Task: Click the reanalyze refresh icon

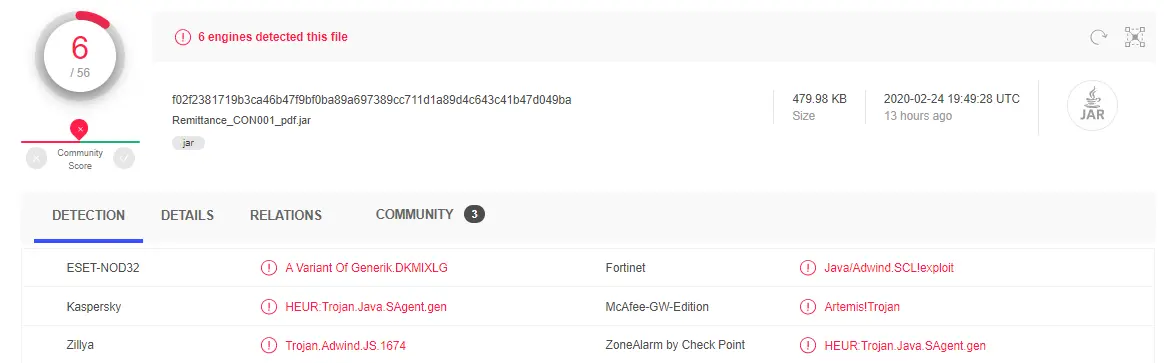Action: (1098, 37)
